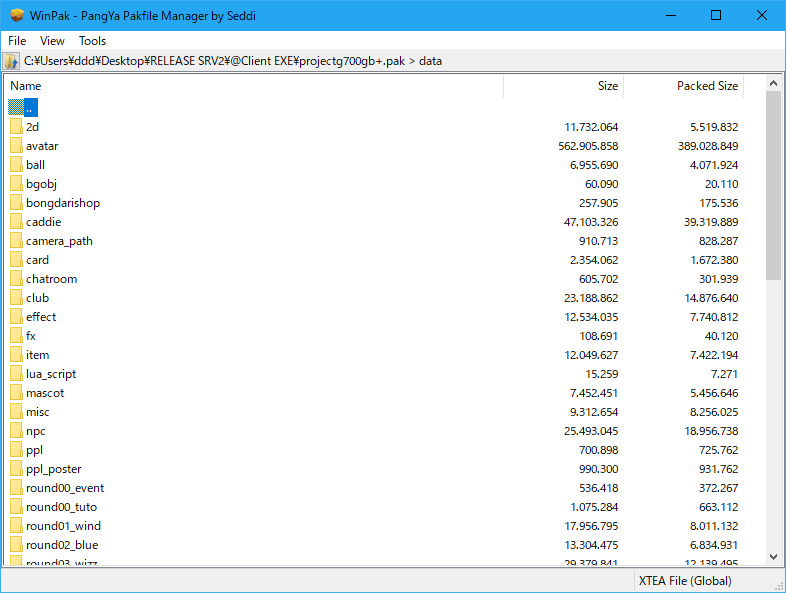
Task: Click size value 562.905.858 for avatar
Action: 588,146
